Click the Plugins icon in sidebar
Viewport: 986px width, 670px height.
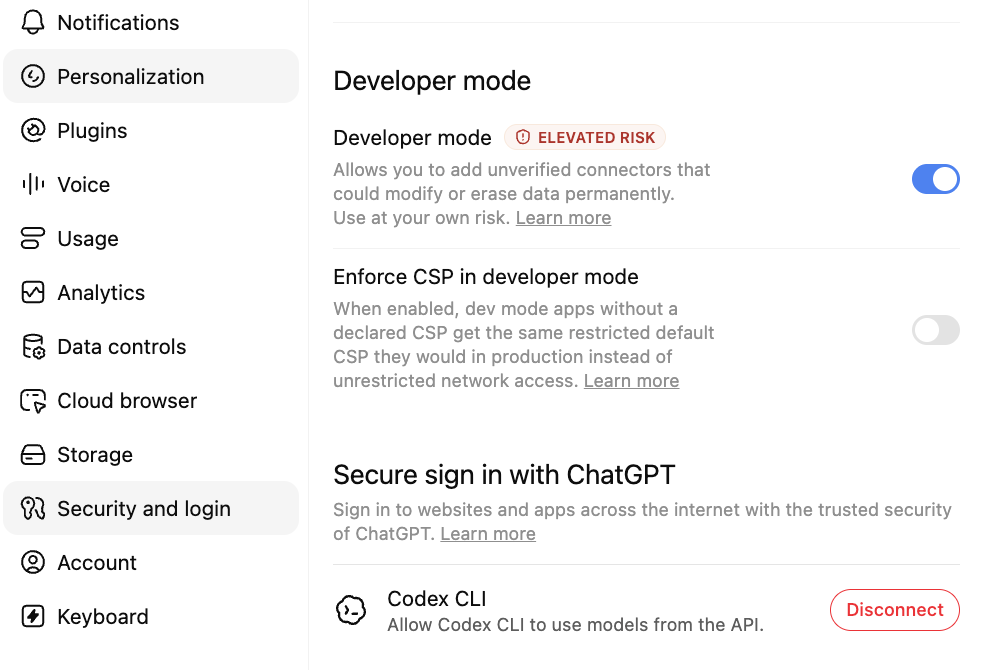click(33, 131)
